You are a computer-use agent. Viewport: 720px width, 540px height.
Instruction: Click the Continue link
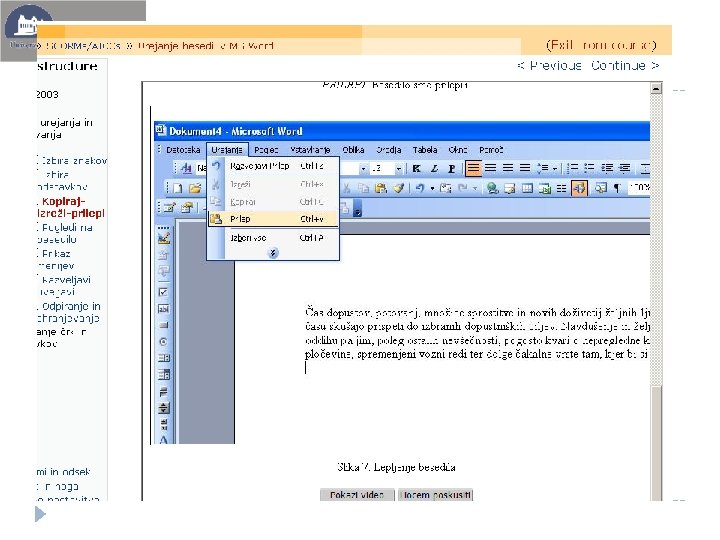point(625,66)
